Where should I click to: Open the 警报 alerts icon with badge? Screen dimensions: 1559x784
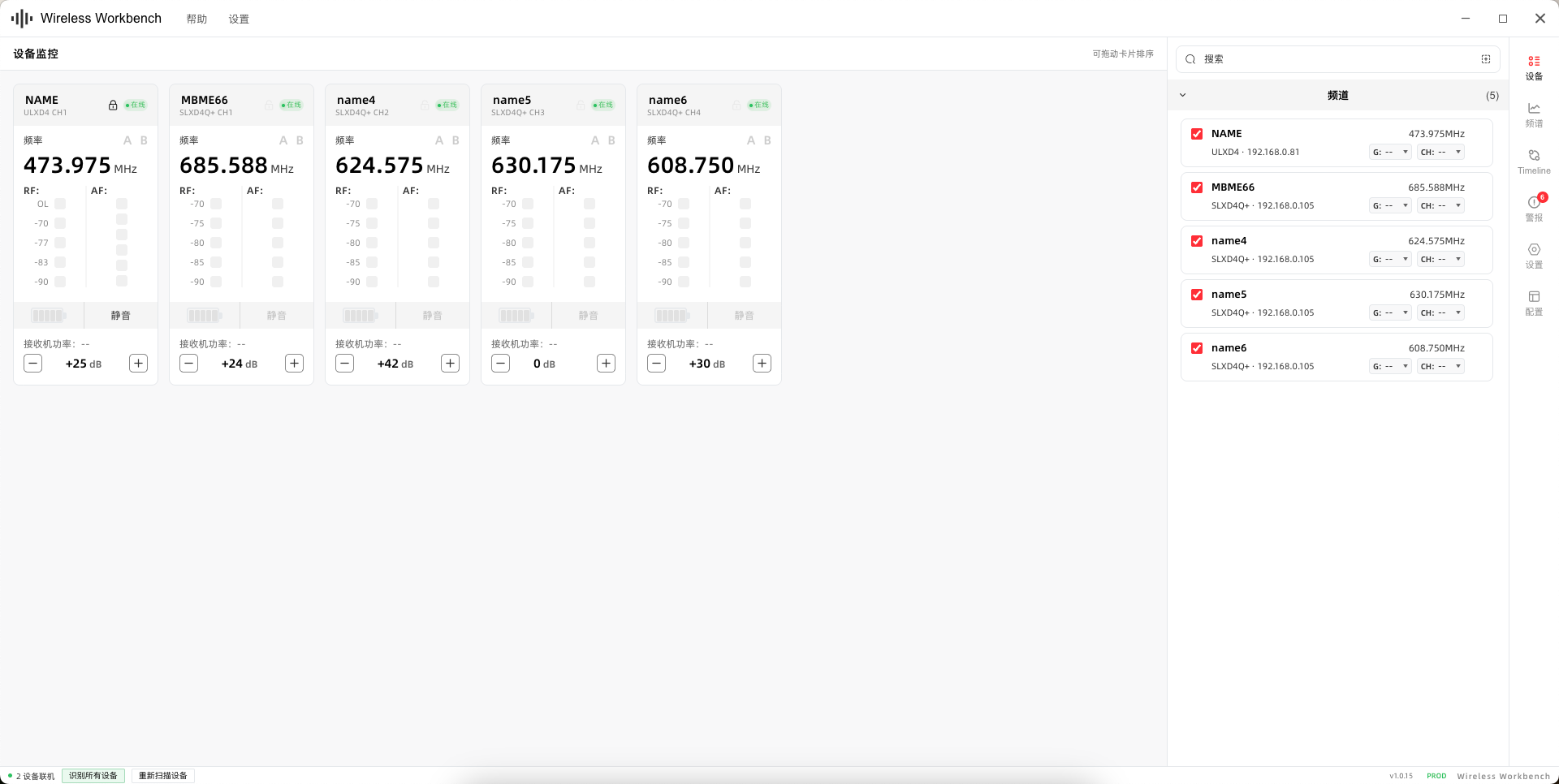(1533, 209)
